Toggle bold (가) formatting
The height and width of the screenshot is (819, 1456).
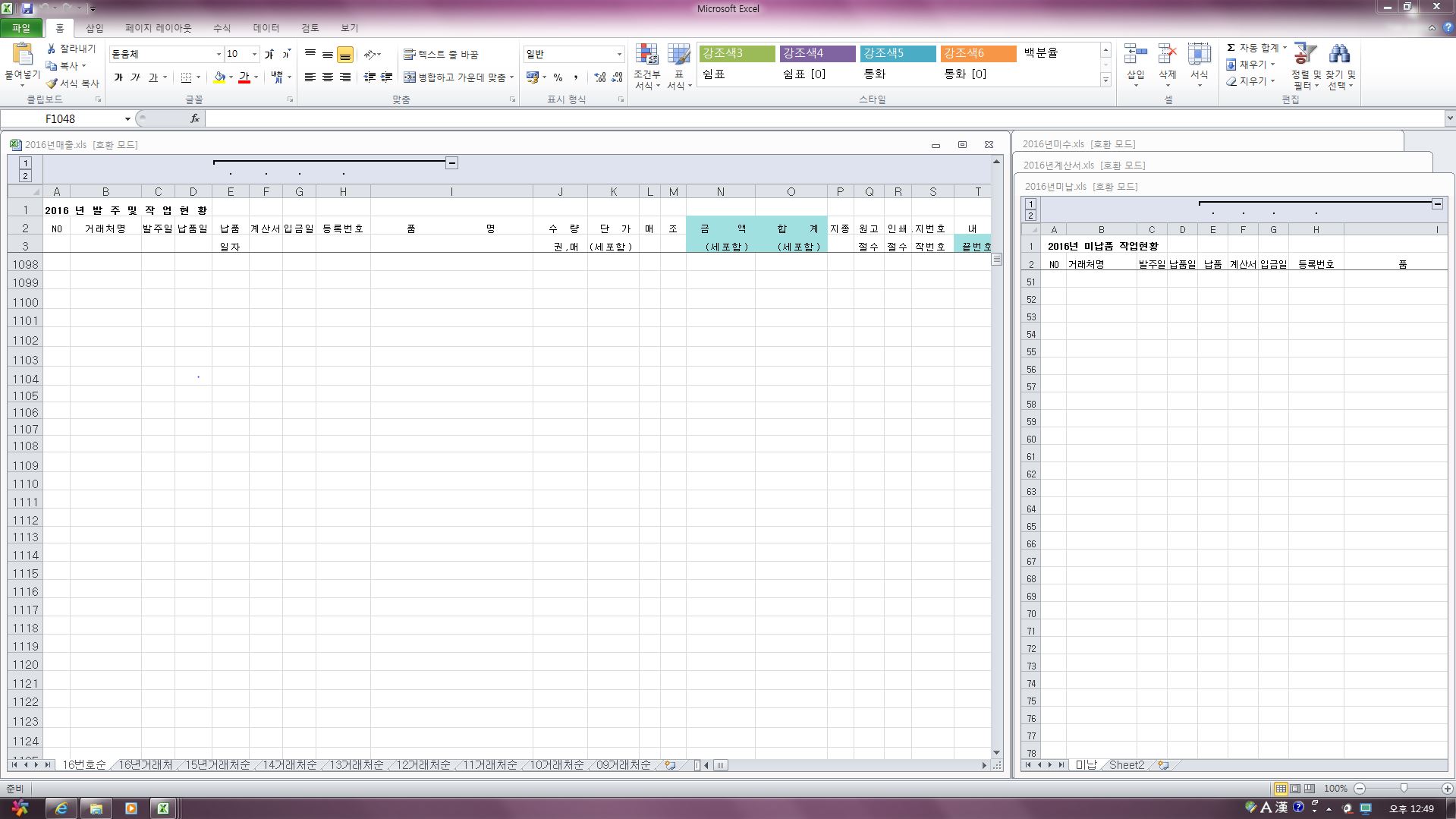point(118,77)
